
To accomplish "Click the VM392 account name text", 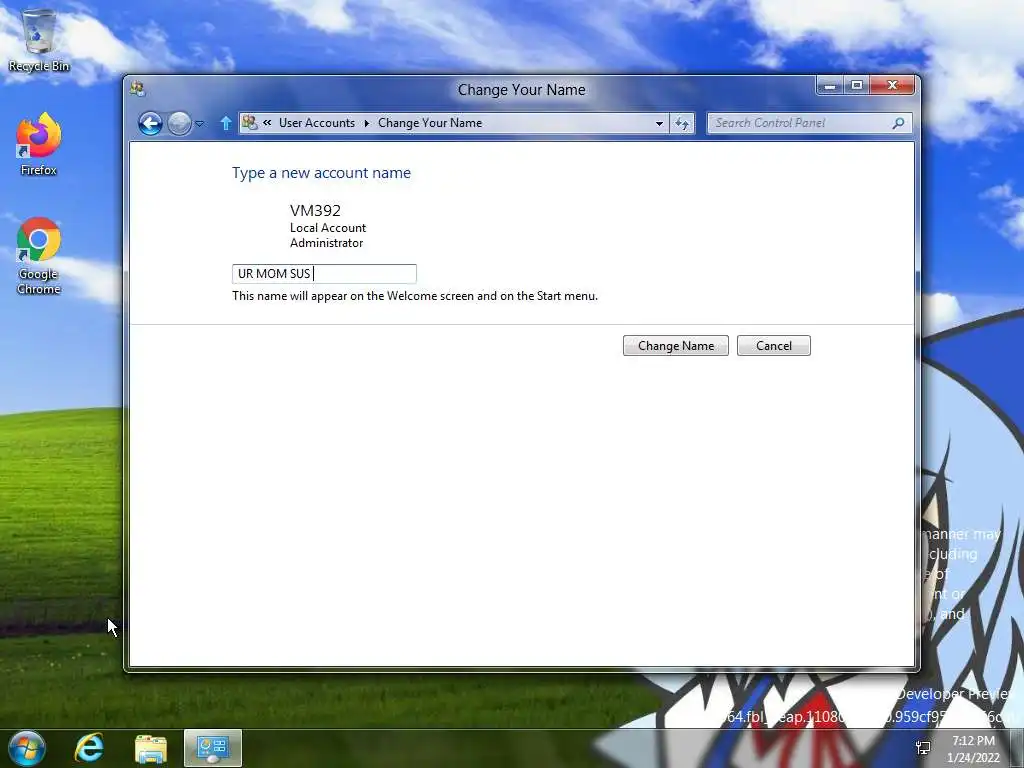I will [x=315, y=210].
